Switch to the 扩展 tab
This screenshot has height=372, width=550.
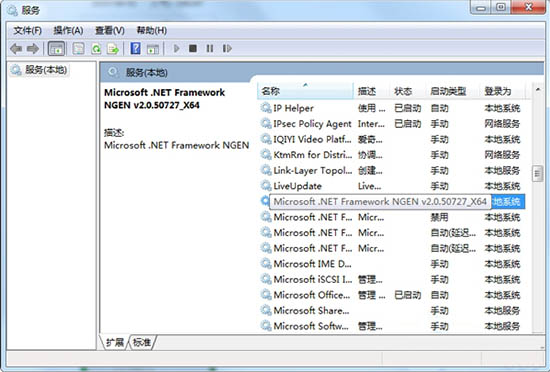coord(115,342)
